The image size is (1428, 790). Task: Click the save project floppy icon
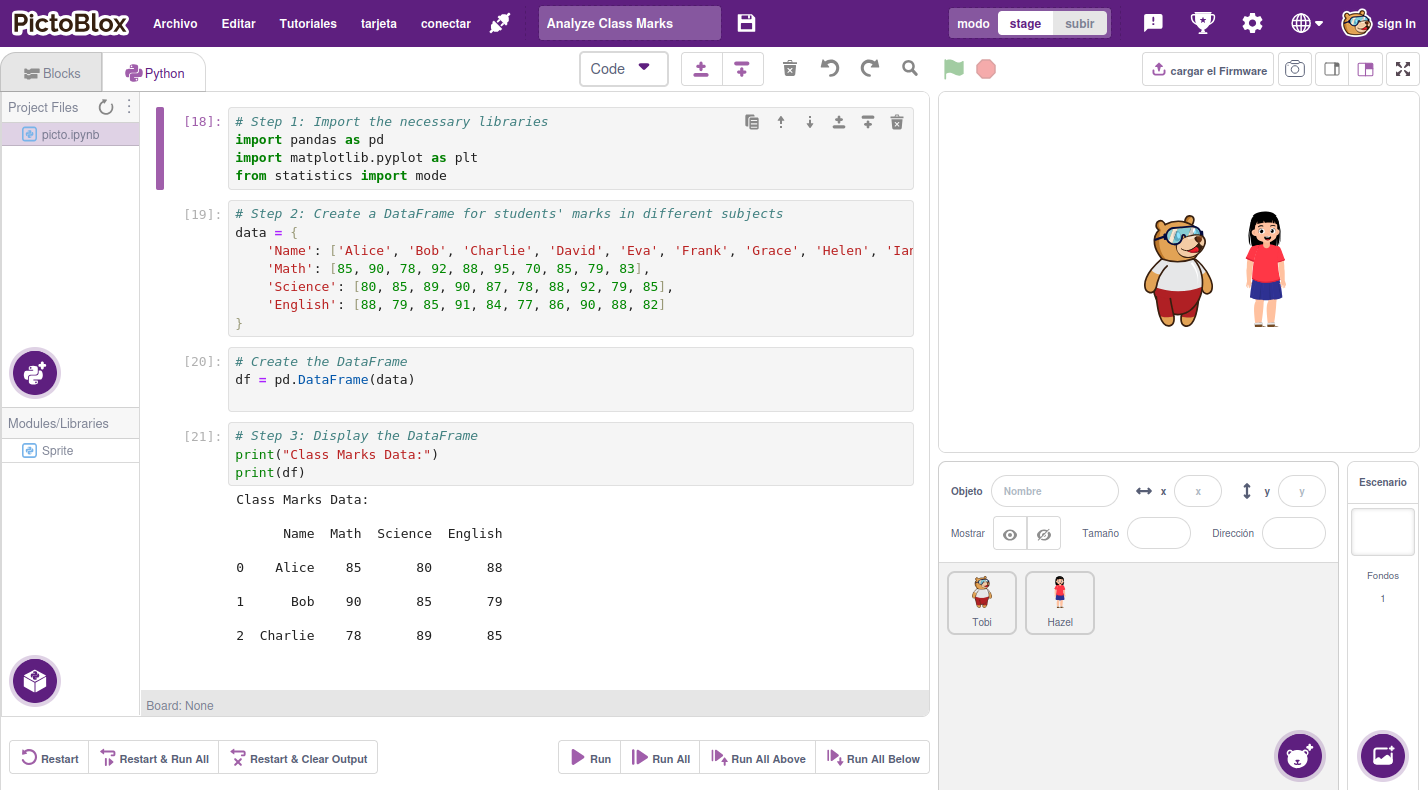746,23
